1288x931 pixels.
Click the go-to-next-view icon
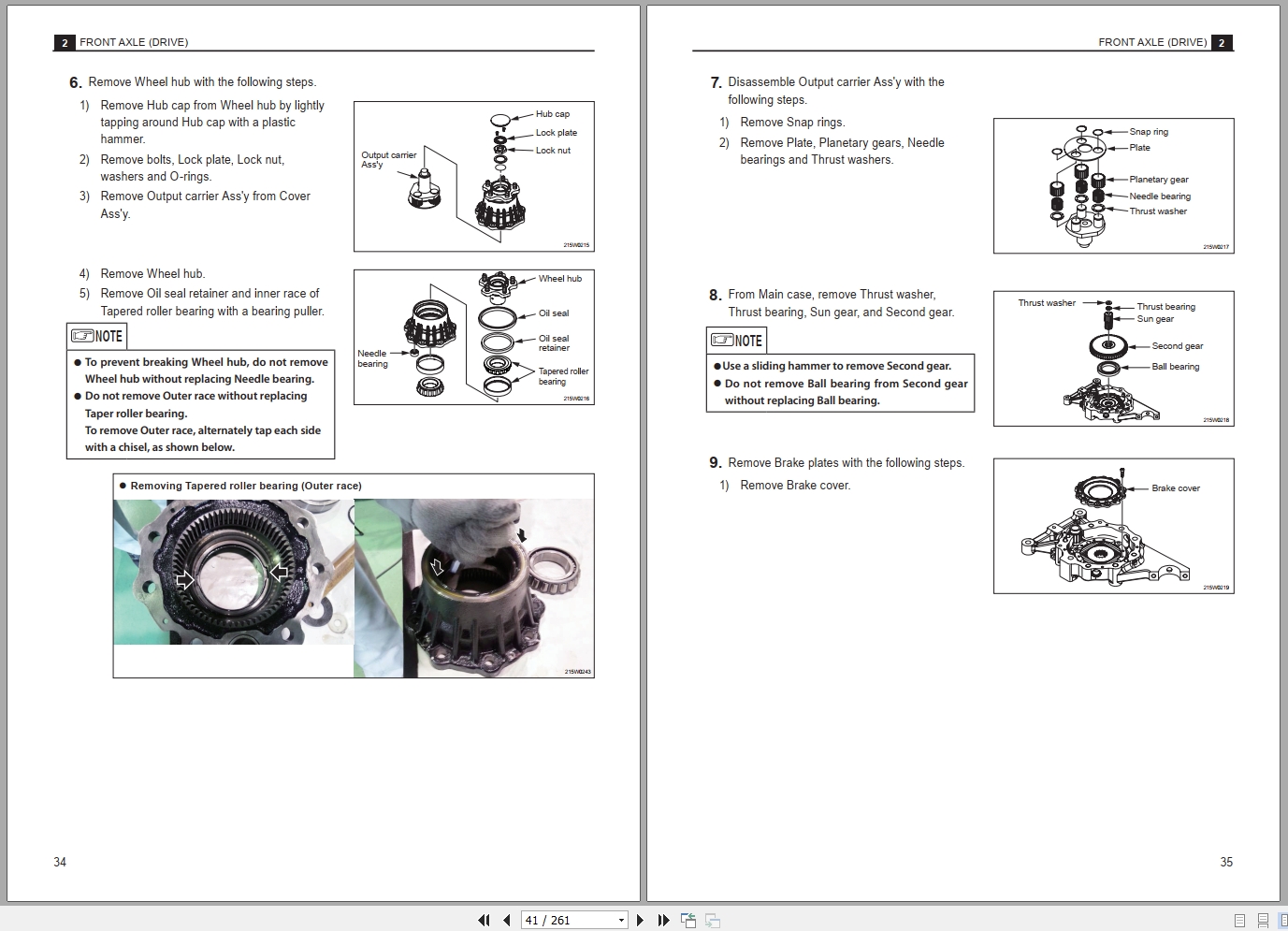(x=713, y=920)
